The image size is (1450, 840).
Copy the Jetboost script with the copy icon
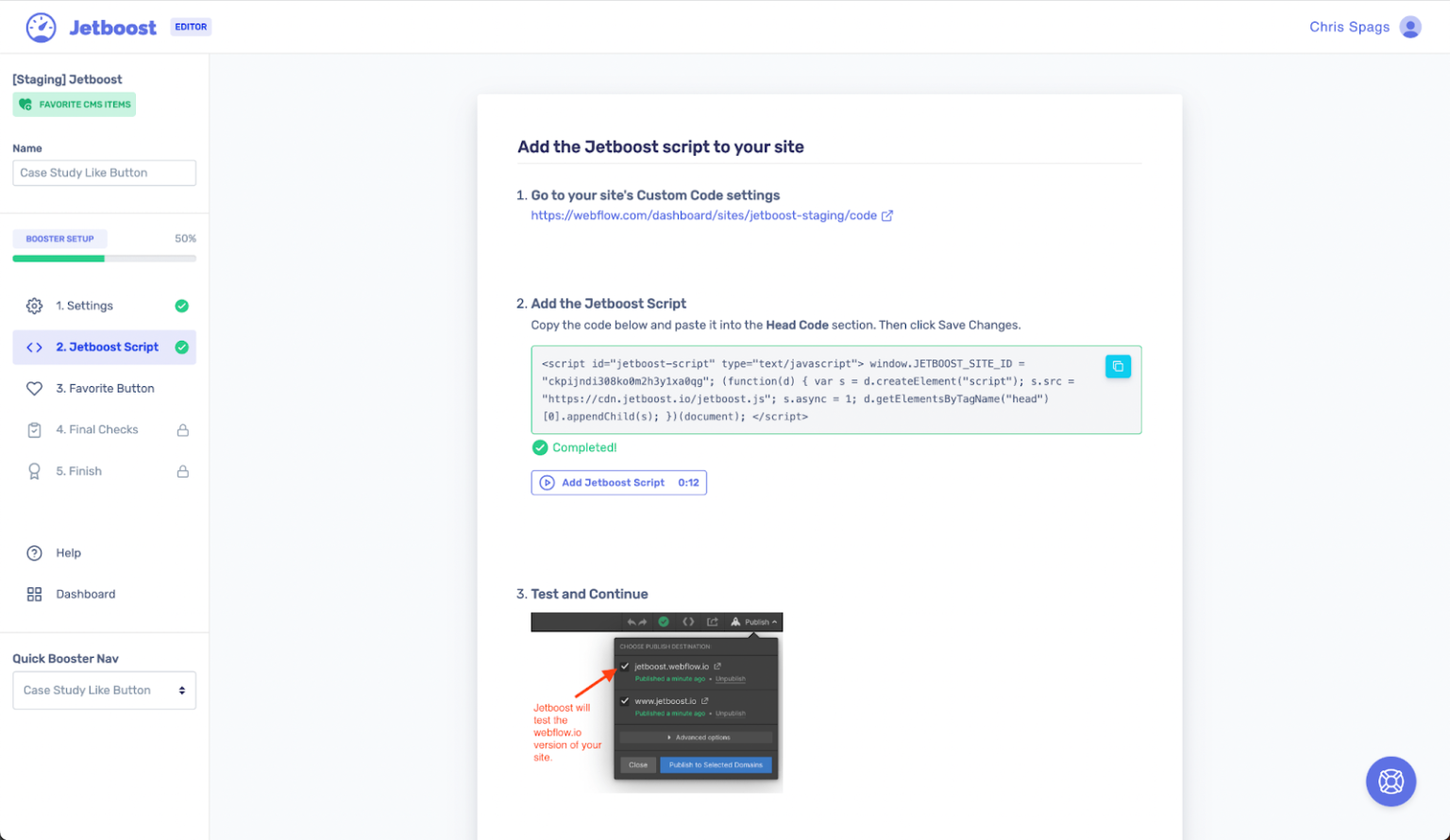(x=1118, y=366)
